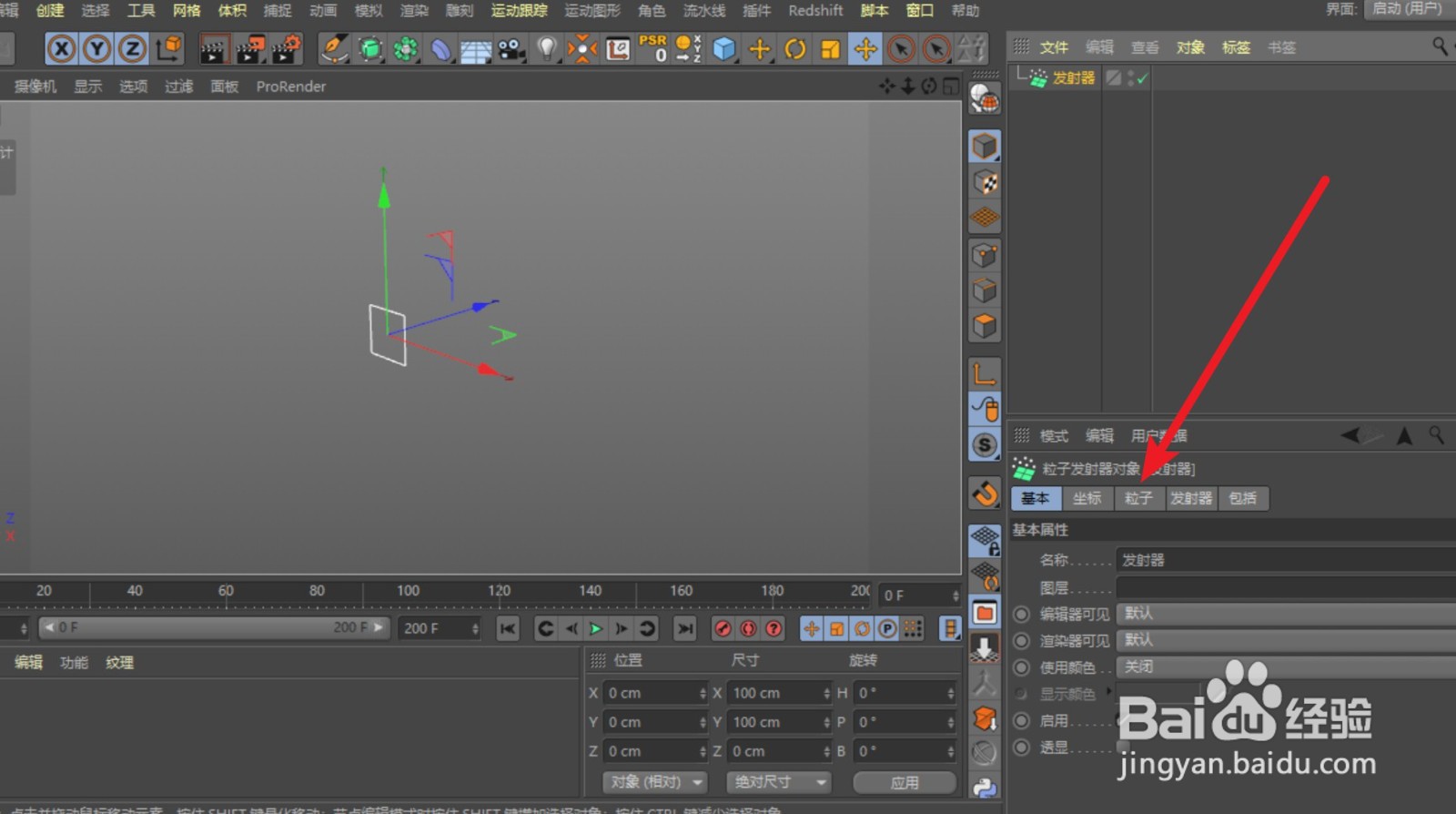Image resolution: width=1456 pixels, height=814 pixels.
Task: Open the render settings gear clapperboard
Action: coord(286,48)
